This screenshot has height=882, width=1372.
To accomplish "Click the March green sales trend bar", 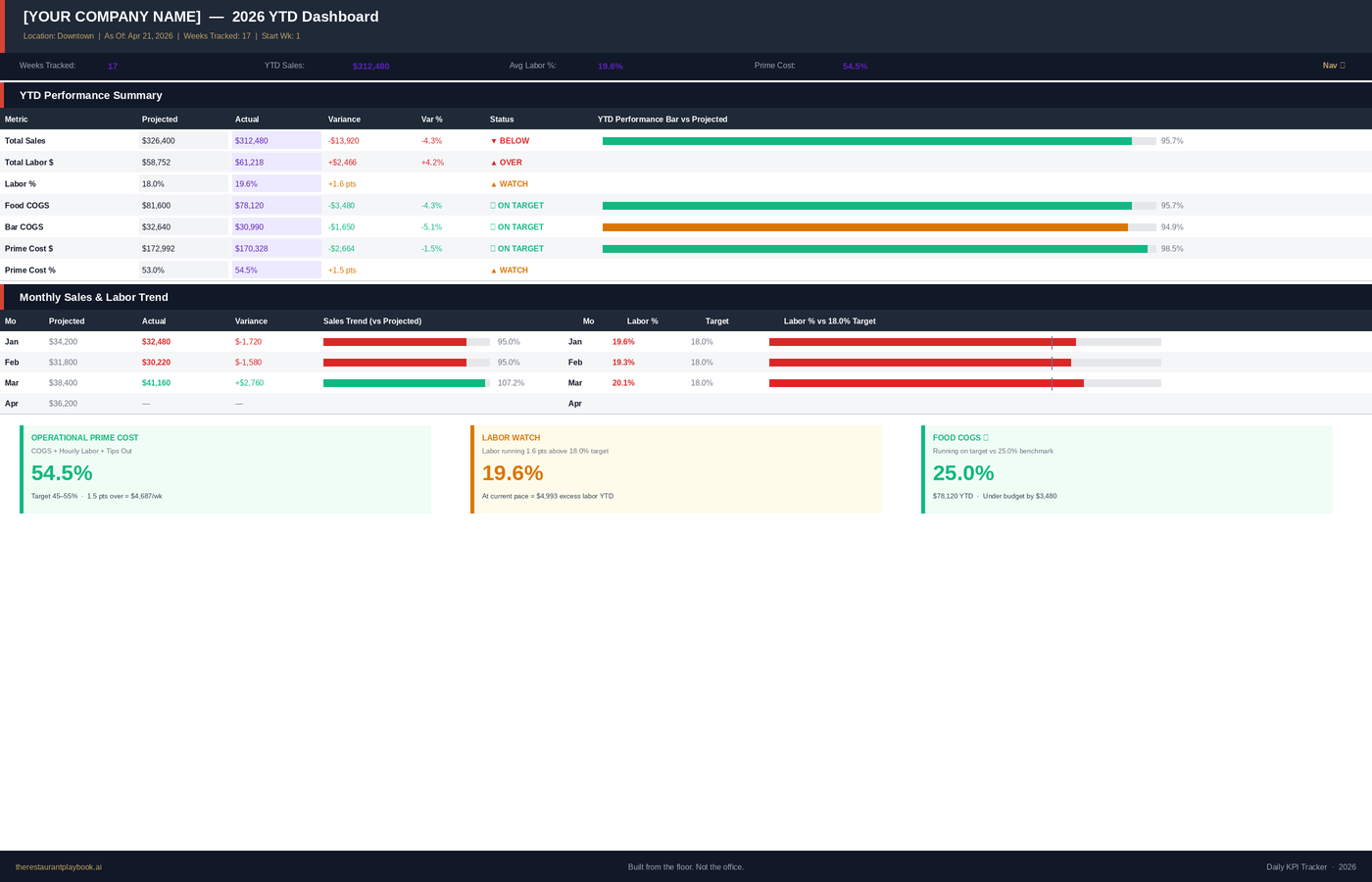I will (404, 383).
